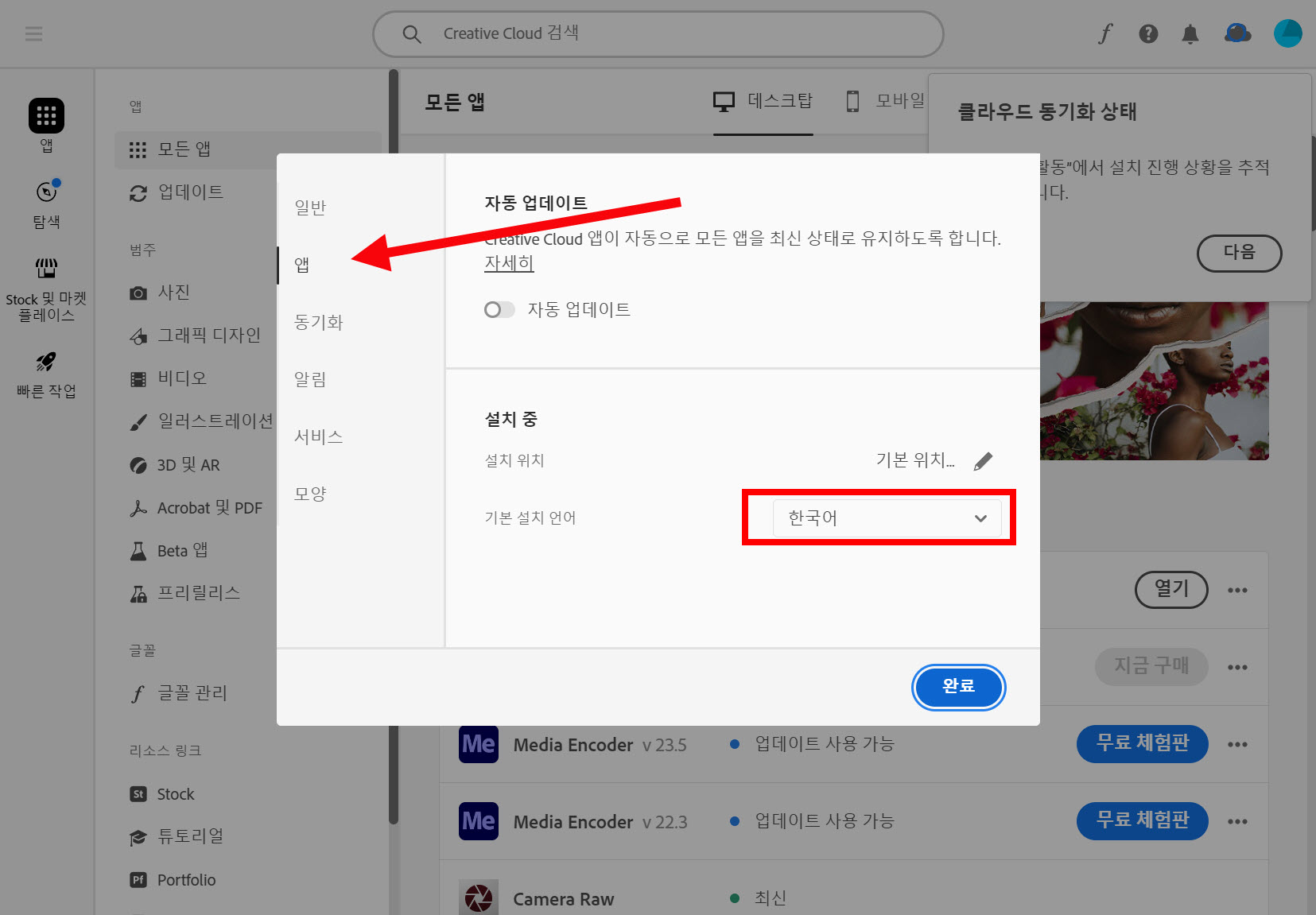The height and width of the screenshot is (915, 1316).
Task: Click the pencil edit icon for 설치 위치
Action: tap(983, 461)
